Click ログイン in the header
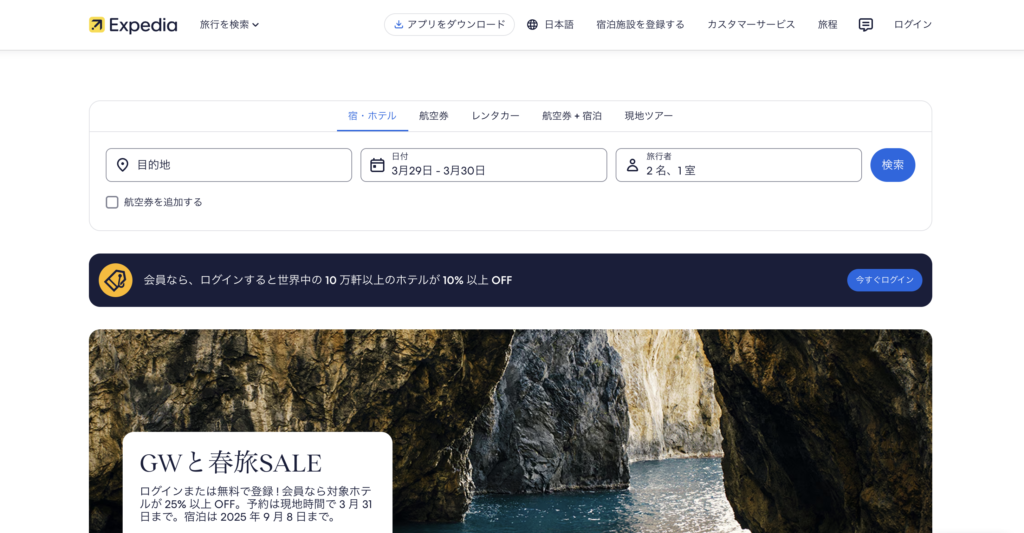Screen dimensions: 1024x533 pyautogui.click(x=912, y=25)
